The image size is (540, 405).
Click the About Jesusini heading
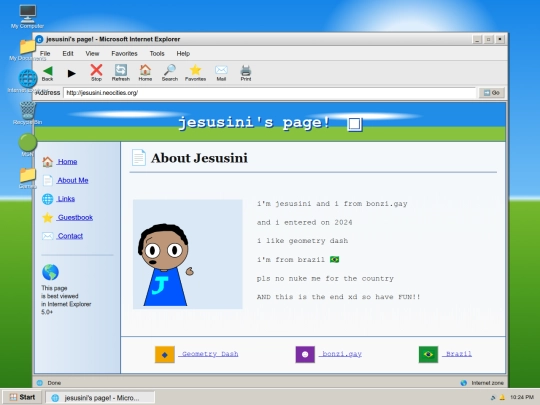(x=199, y=158)
